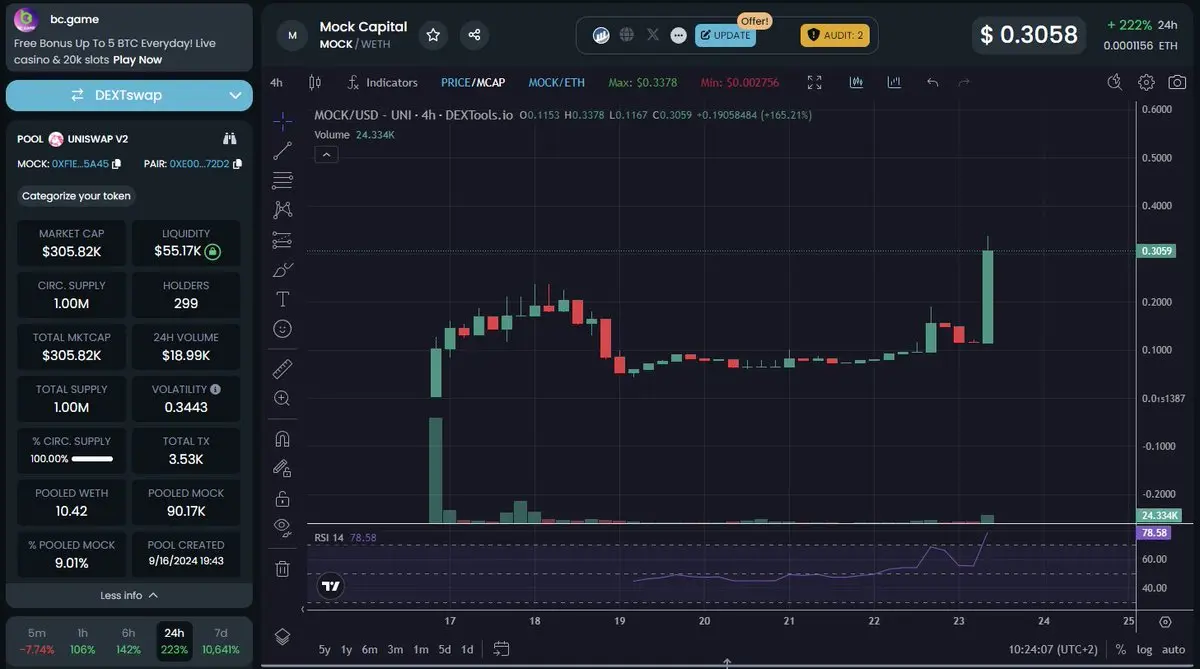Select the Fibonacci retracement tool
This screenshot has width=1200, height=669.
click(282, 180)
